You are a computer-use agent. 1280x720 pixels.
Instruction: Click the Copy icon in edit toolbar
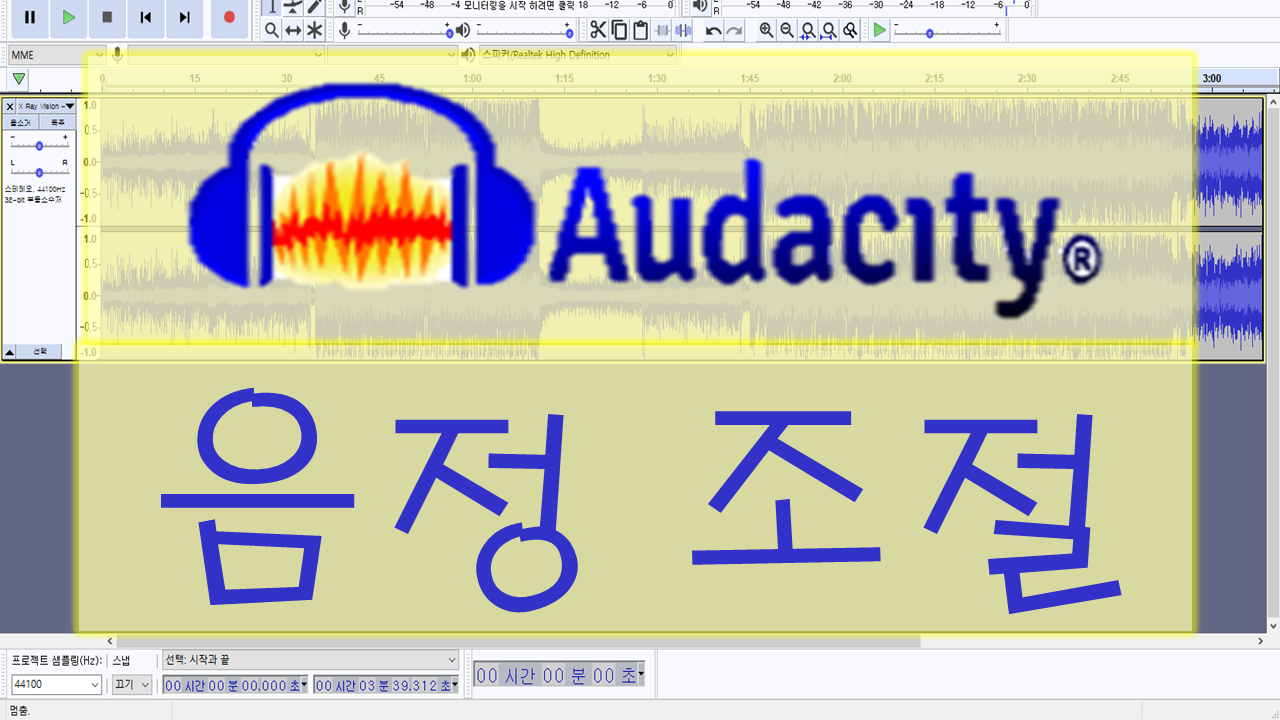pyautogui.click(x=619, y=30)
